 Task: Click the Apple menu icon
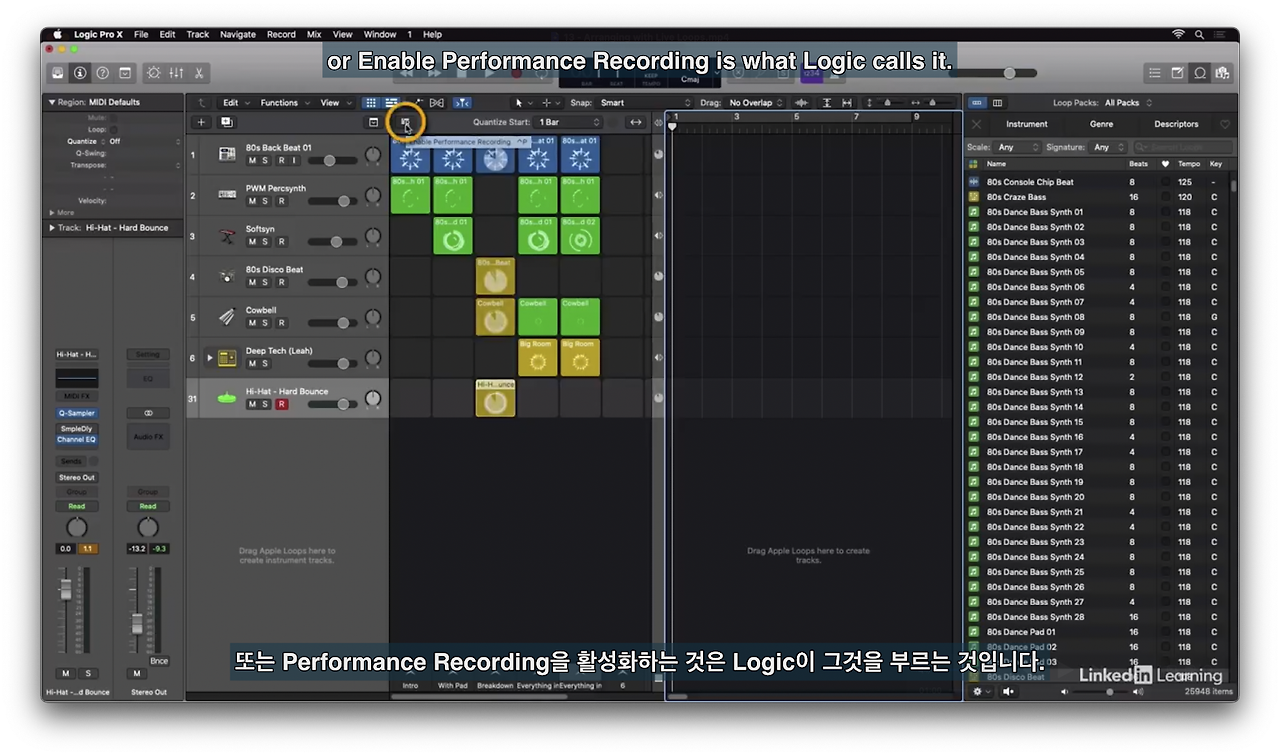click(57, 34)
